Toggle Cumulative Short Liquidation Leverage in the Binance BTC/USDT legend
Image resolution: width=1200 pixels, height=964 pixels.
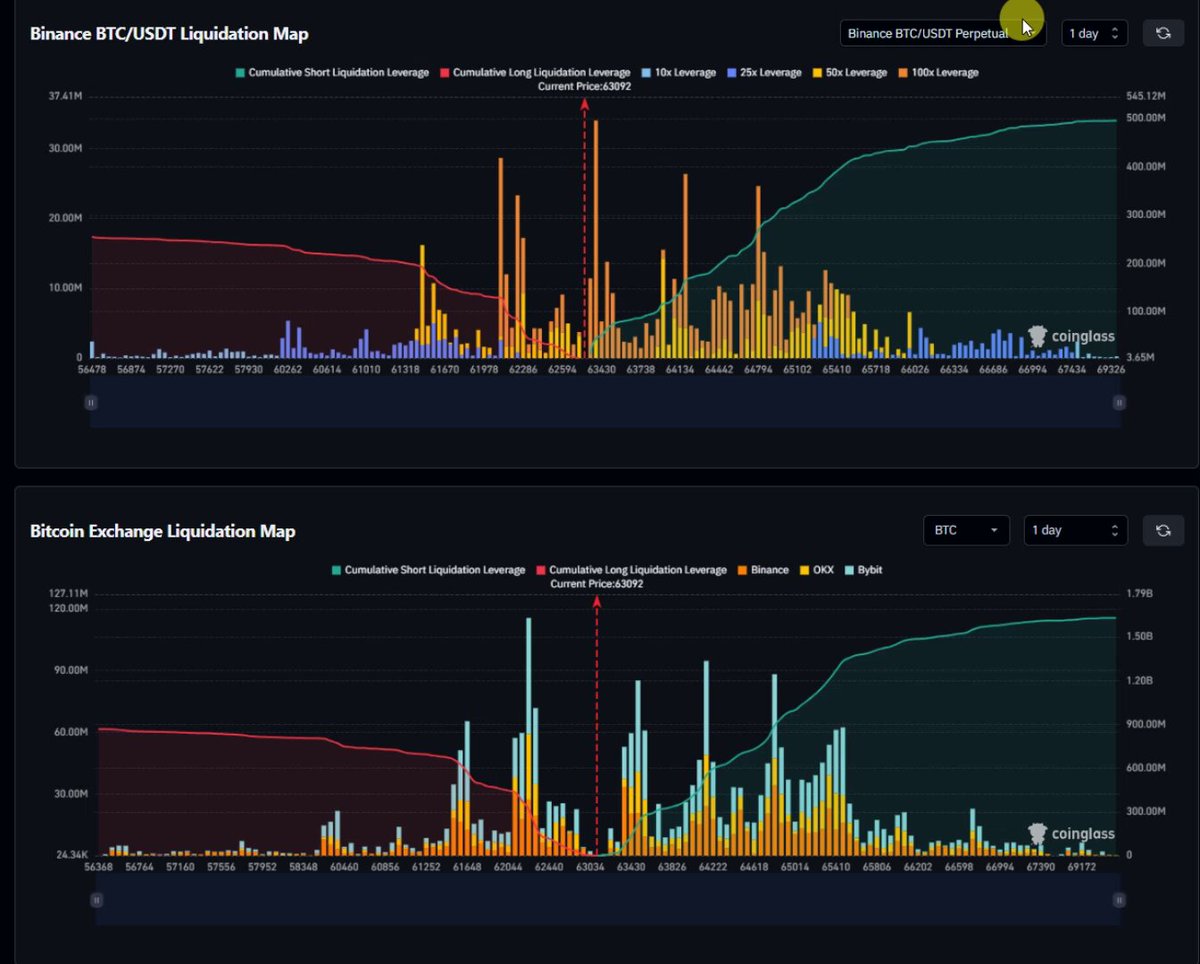(332, 72)
